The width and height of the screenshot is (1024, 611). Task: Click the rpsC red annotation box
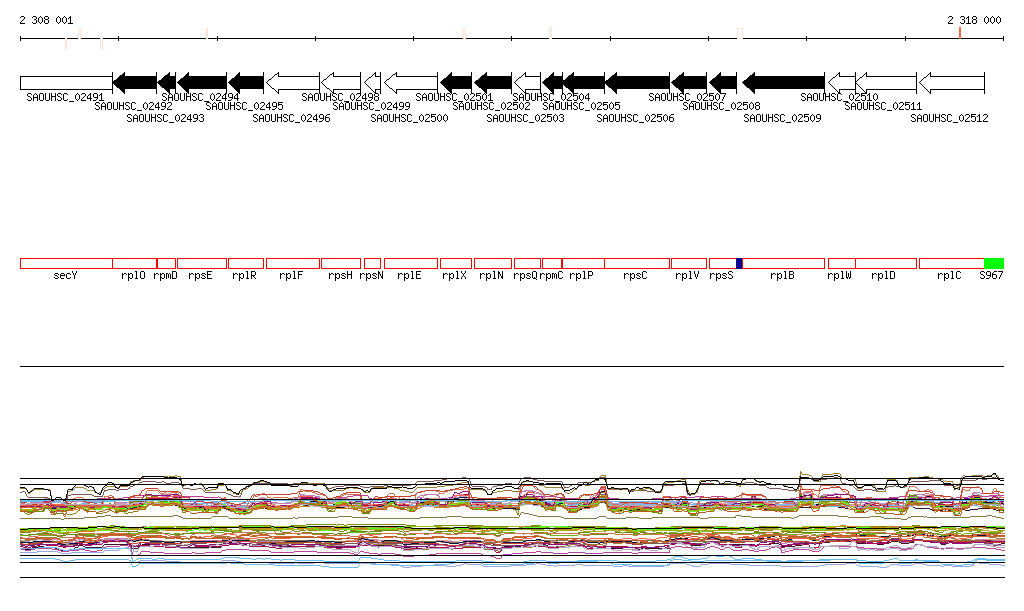(637, 263)
